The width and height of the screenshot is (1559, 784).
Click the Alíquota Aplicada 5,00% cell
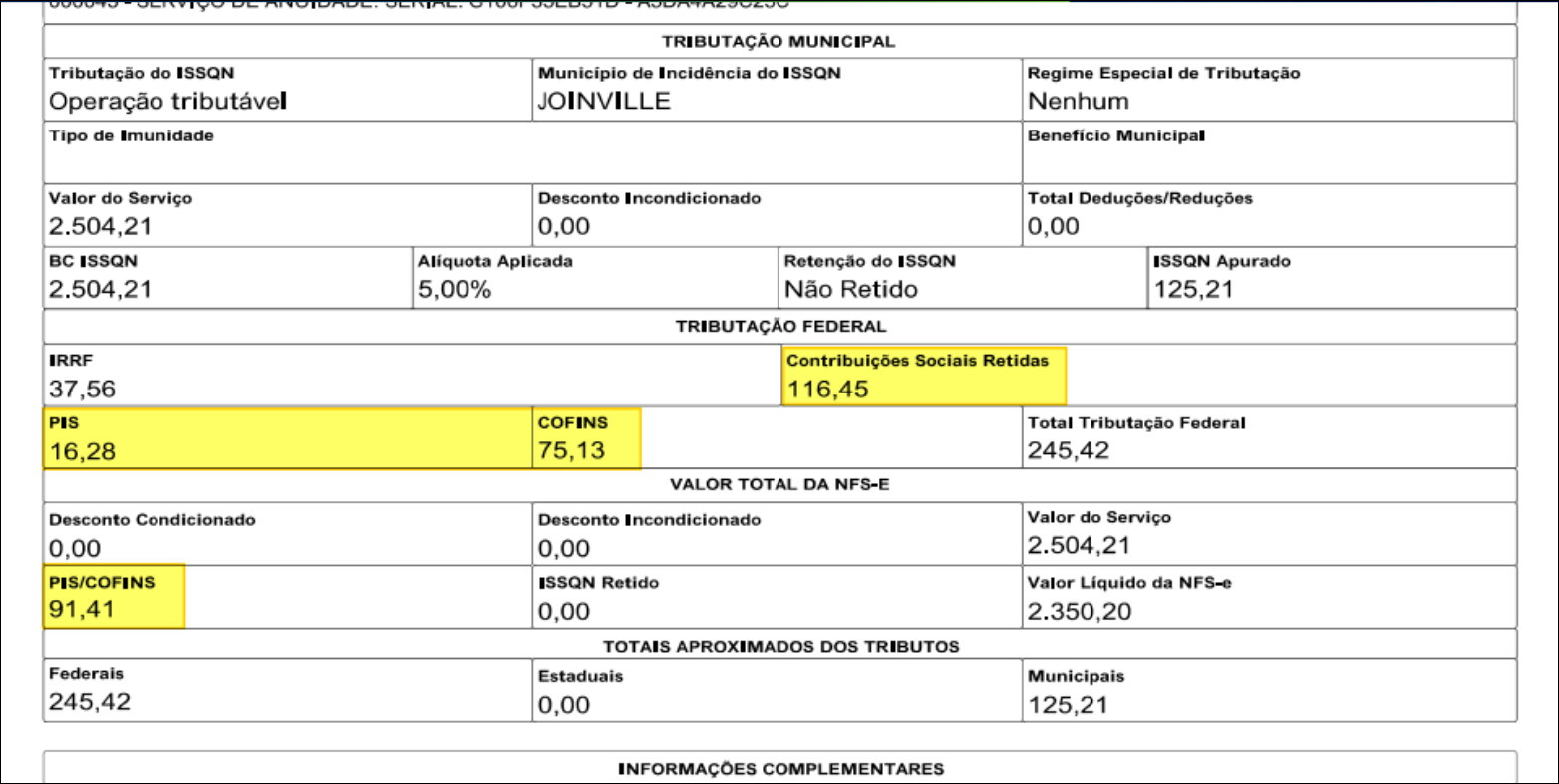[x=447, y=289]
